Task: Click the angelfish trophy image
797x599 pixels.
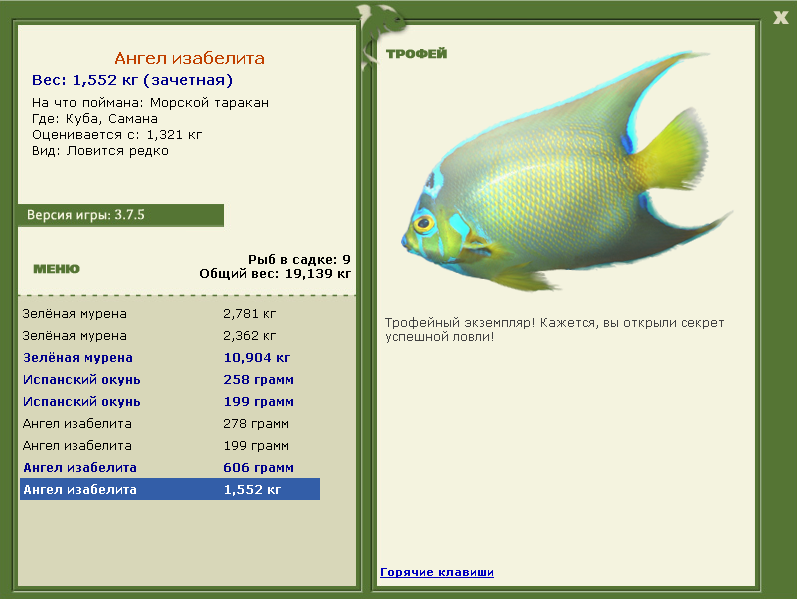Action: pyautogui.click(x=567, y=173)
